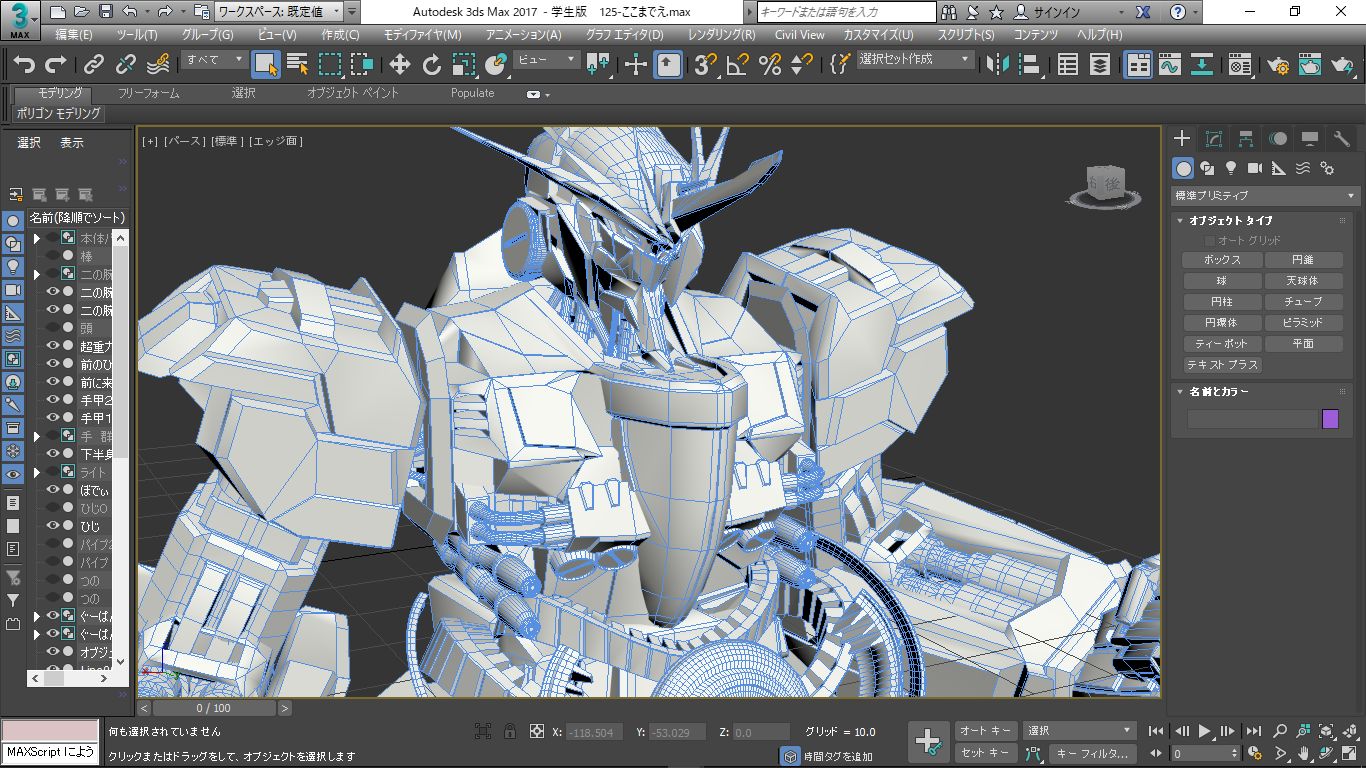Open Render Setup teapot icon
Viewport: 1366px width, 768px height.
[x=1278, y=65]
